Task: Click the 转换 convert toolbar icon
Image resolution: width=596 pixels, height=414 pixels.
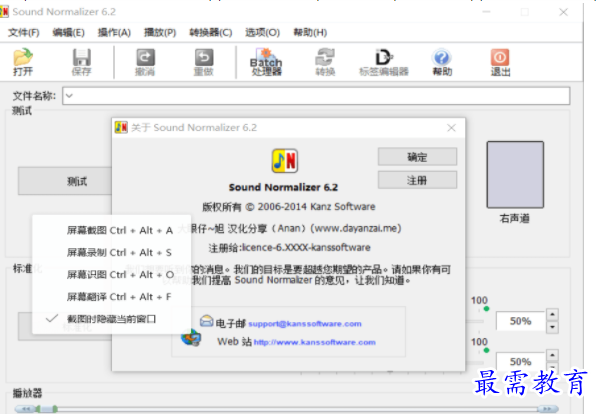Action: coord(325,62)
